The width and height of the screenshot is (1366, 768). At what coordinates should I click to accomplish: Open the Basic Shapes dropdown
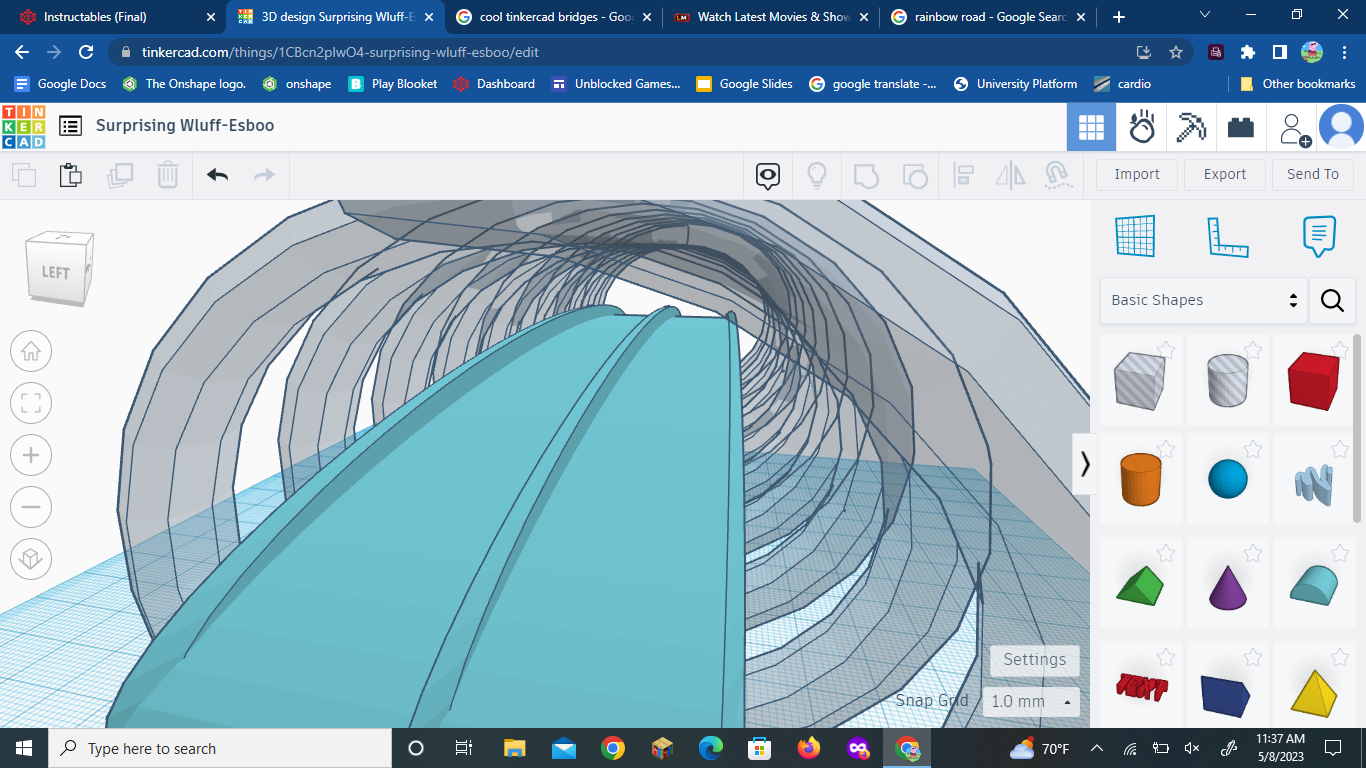coord(1200,300)
